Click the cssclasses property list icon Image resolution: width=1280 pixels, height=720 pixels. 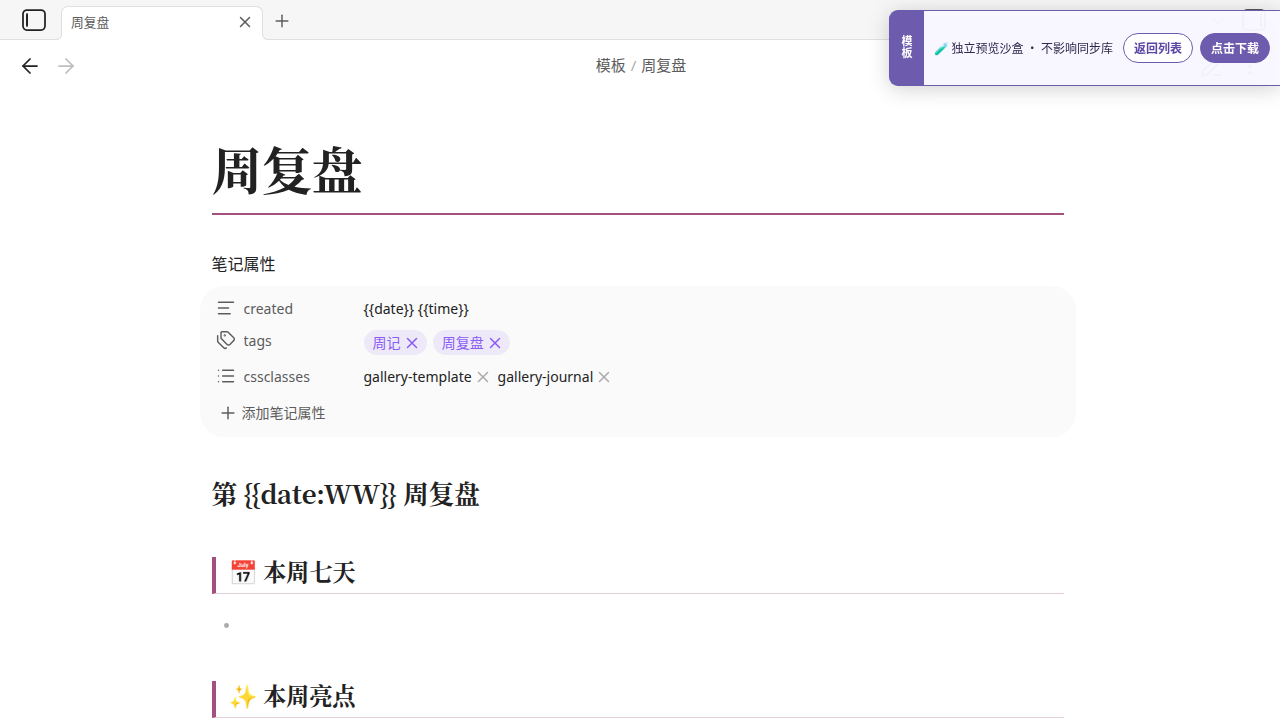(226, 376)
